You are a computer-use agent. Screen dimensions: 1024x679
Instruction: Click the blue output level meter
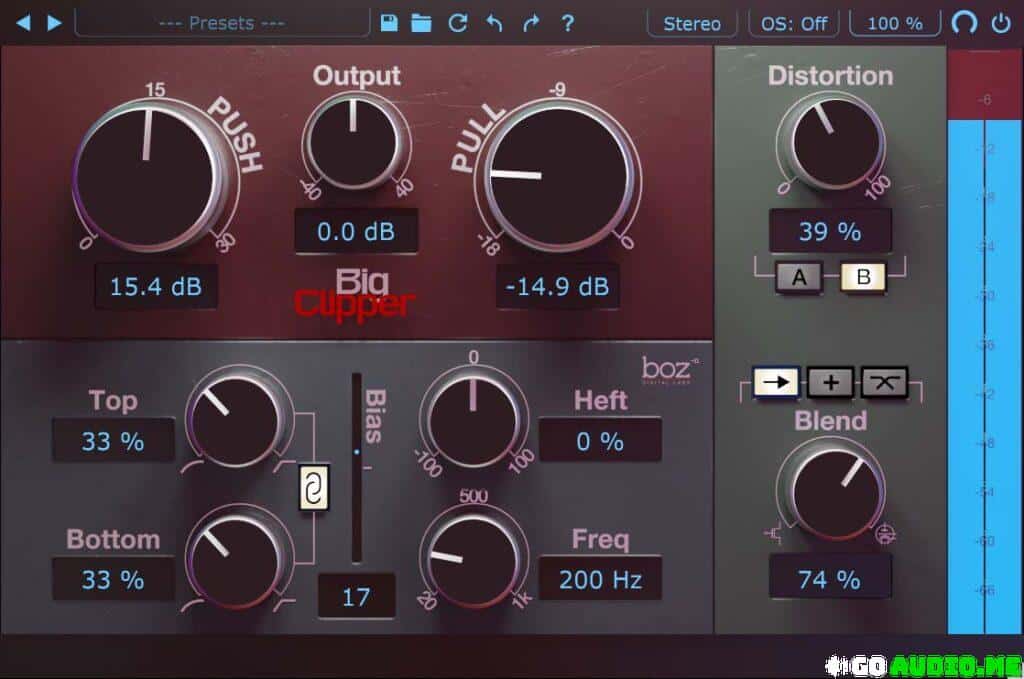pos(985,376)
